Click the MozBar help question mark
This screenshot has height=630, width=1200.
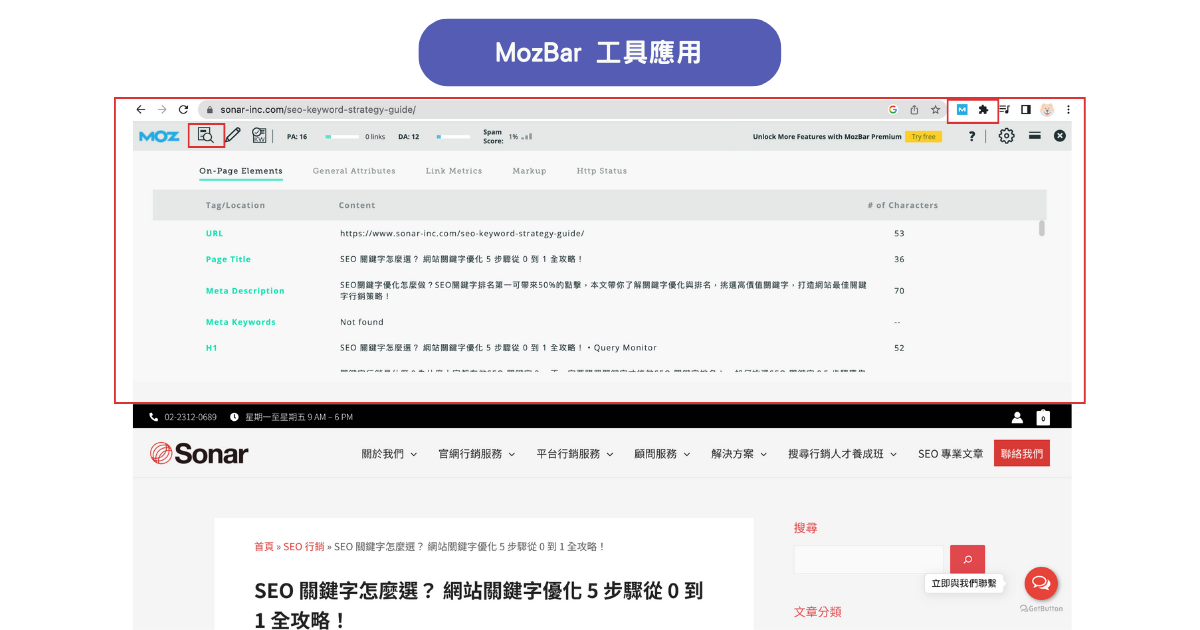pyautogui.click(x=972, y=136)
